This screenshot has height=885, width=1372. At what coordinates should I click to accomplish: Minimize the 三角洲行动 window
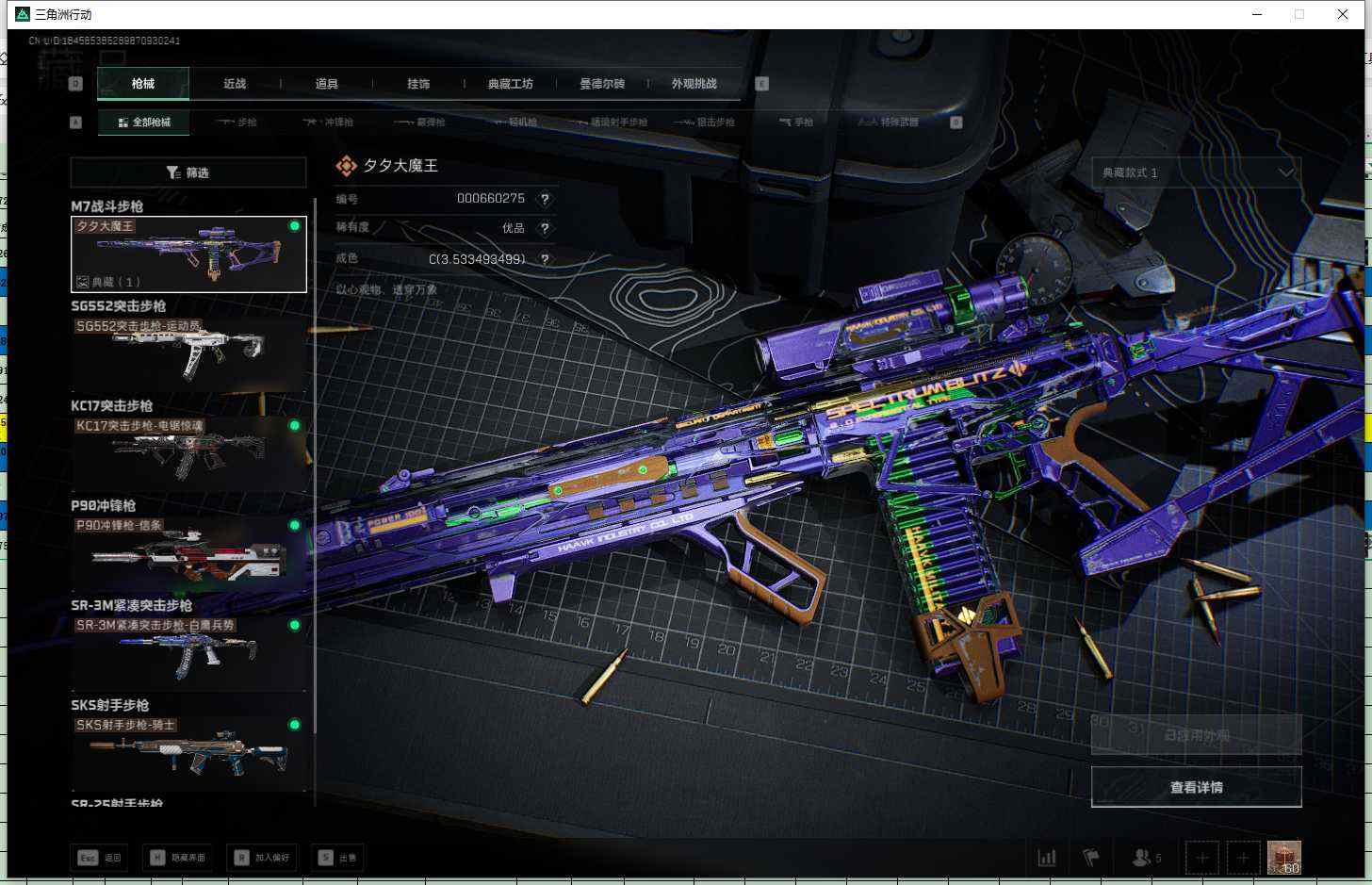[1257, 14]
